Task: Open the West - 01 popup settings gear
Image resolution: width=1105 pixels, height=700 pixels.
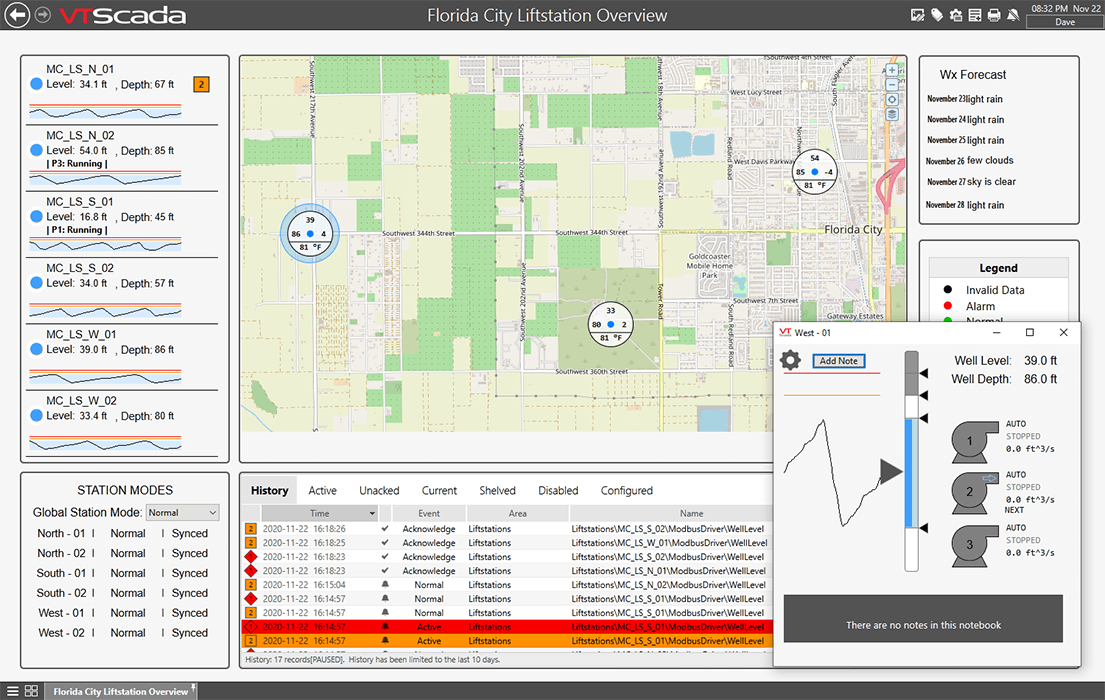Action: click(791, 360)
